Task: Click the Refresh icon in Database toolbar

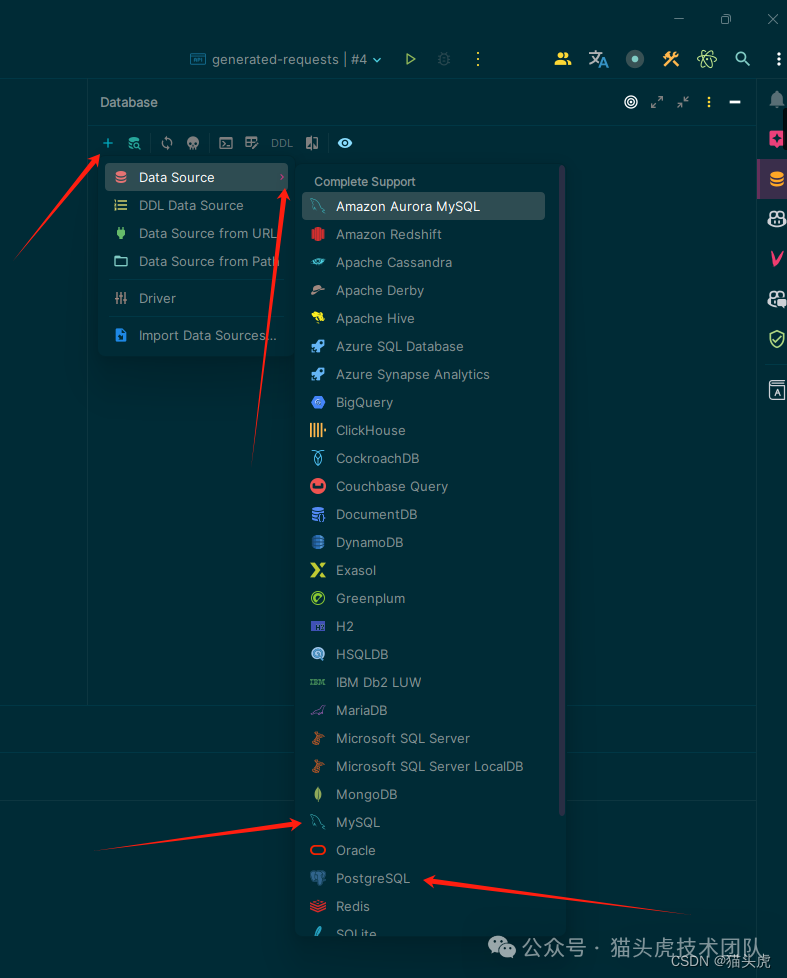Action: (167, 143)
